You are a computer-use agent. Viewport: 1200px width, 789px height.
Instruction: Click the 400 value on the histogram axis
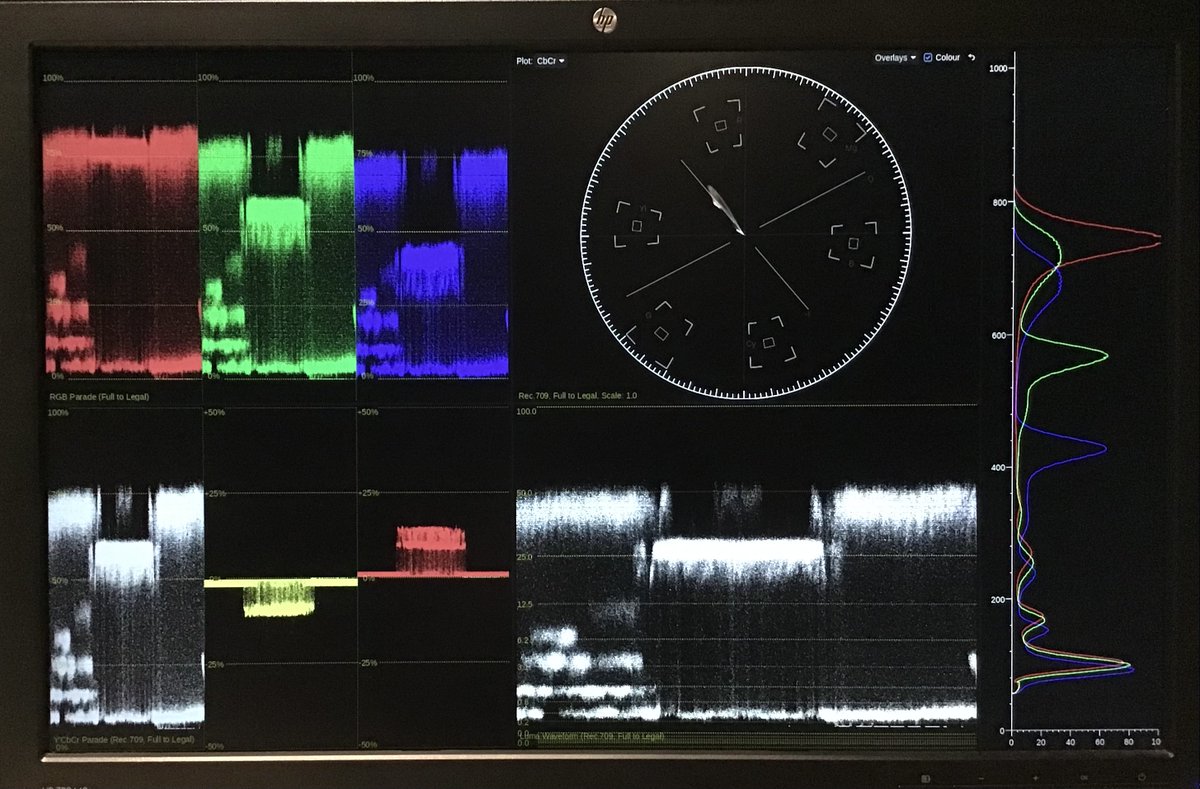point(1000,467)
